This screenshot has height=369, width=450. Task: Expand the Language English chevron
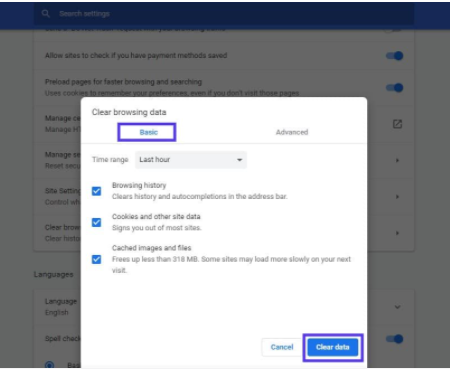coord(397,307)
